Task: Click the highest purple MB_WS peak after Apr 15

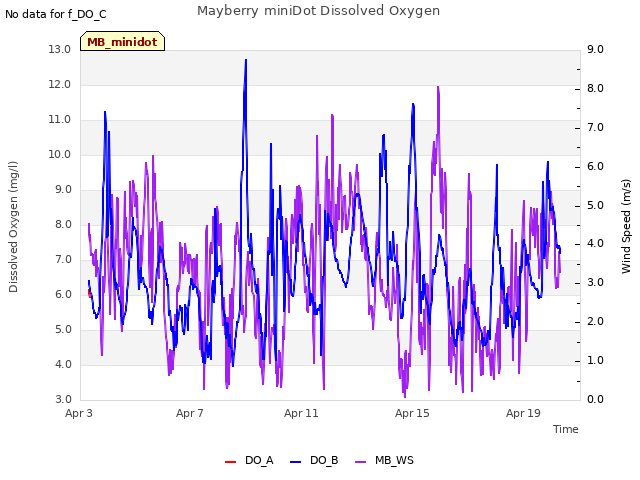Action: pos(438,87)
